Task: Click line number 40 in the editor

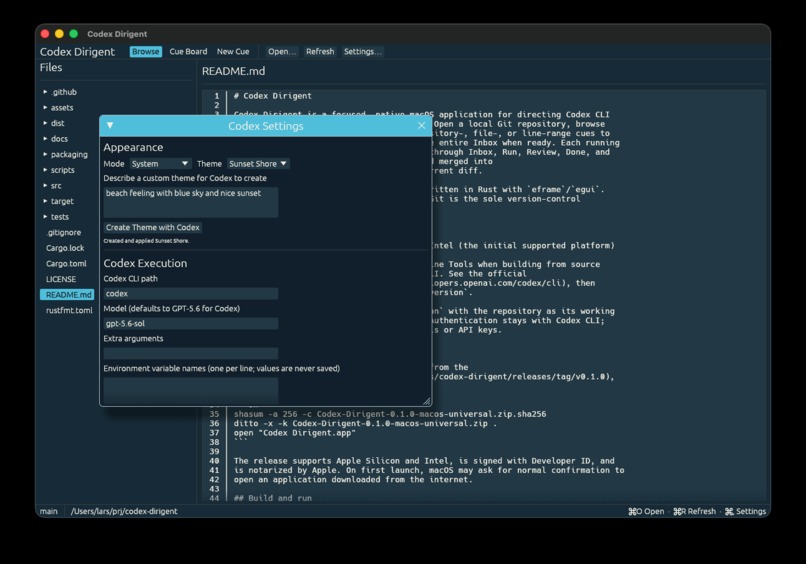Action: pos(214,461)
